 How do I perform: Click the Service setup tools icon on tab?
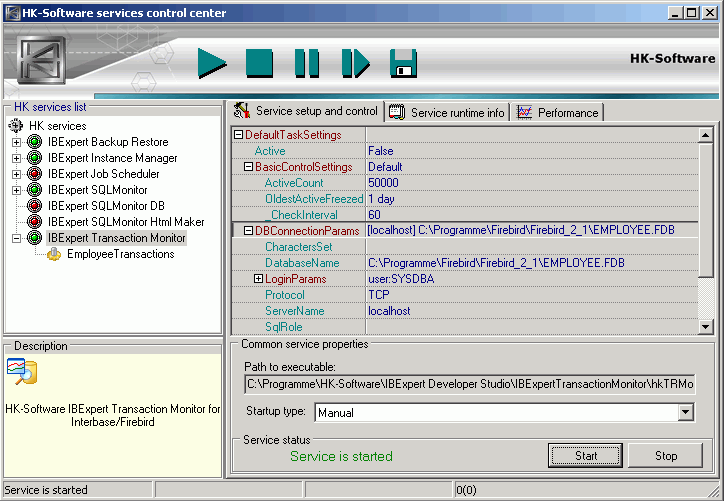(241, 111)
